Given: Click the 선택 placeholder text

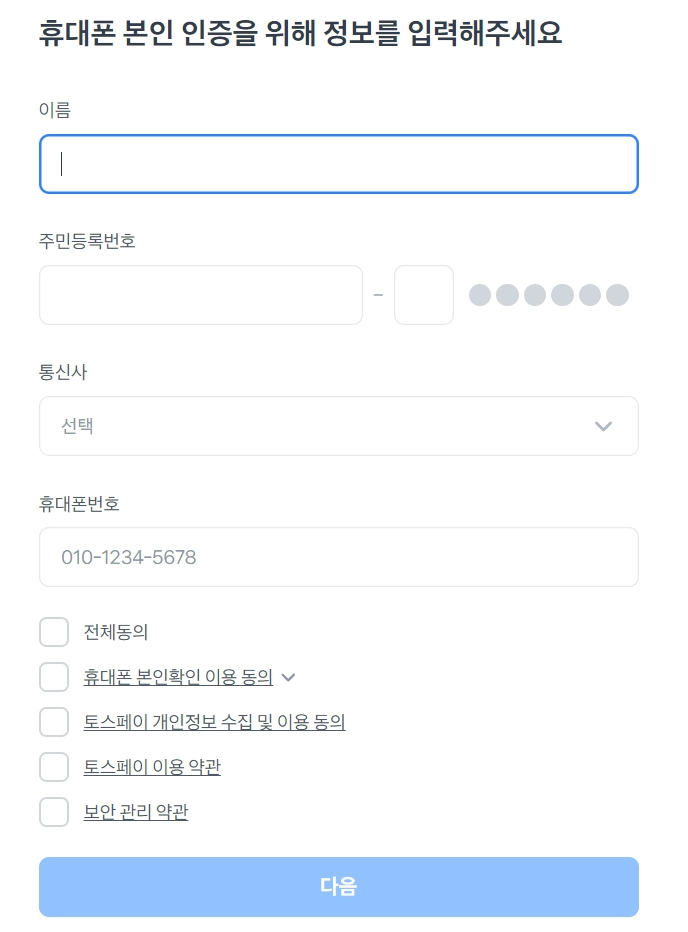Looking at the screenshot, I should click(77, 426).
